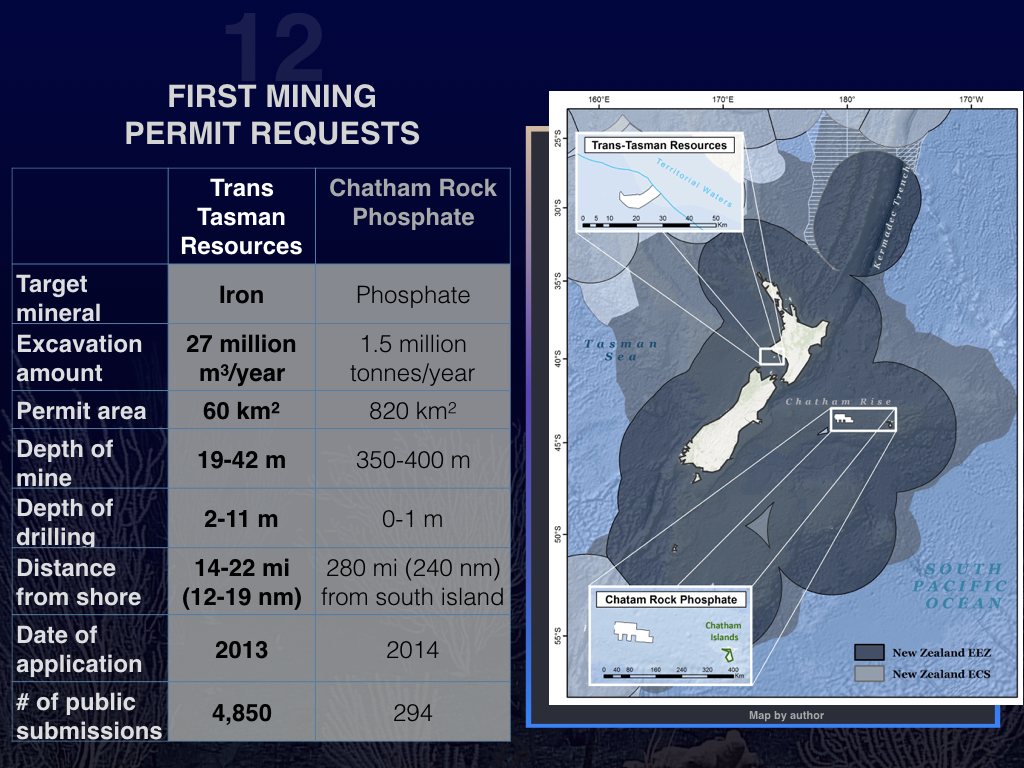Select the Target mineral row label

[x=90, y=298]
